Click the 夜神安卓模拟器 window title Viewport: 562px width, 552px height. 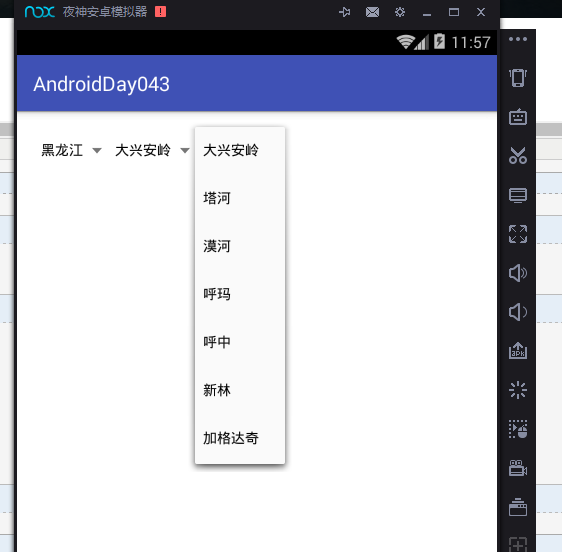tap(105, 12)
